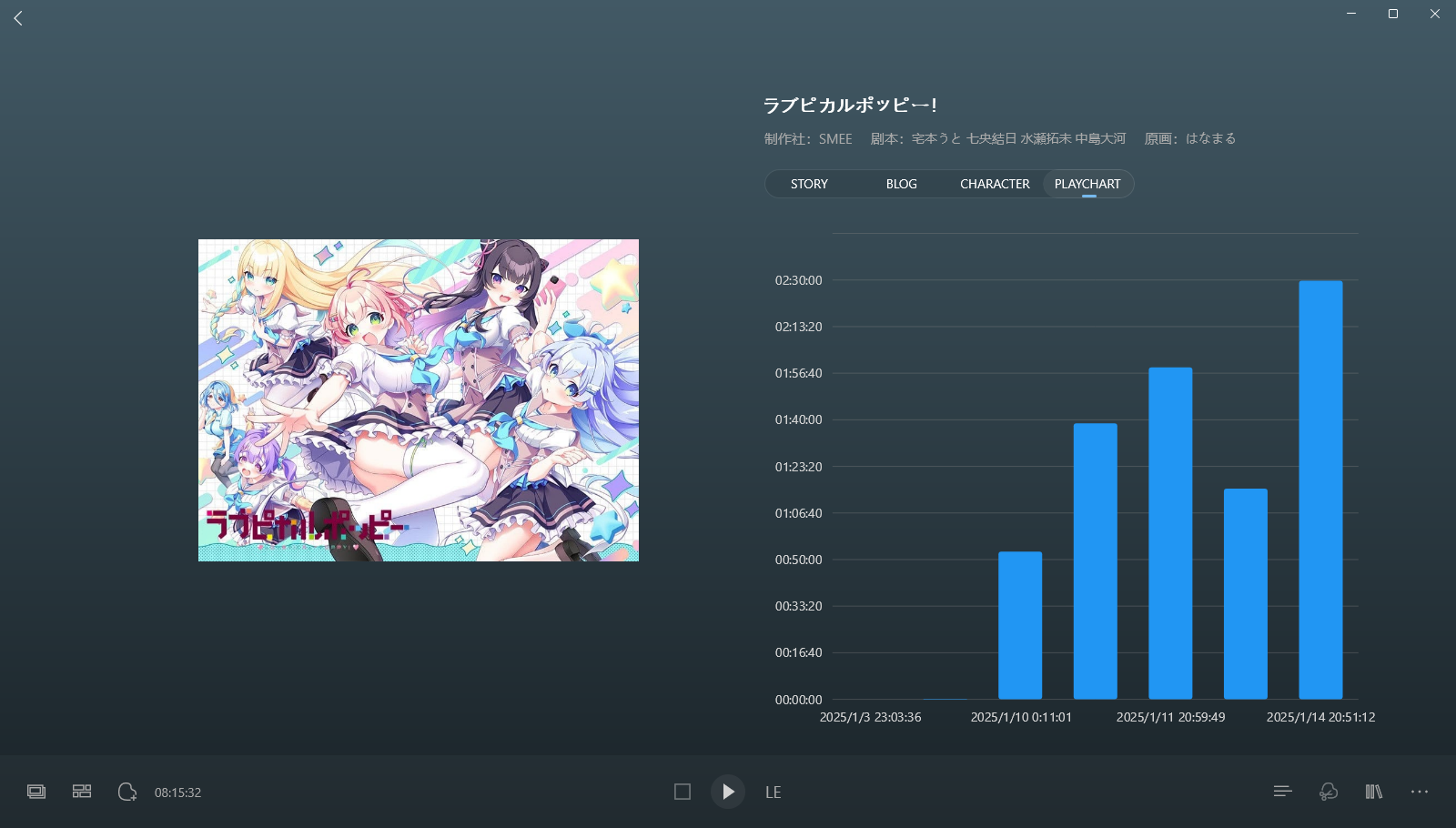Screen dimensions: 1456x828
Task: Click the tallest bar for 2025/1/14
Action: (x=1320, y=490)
